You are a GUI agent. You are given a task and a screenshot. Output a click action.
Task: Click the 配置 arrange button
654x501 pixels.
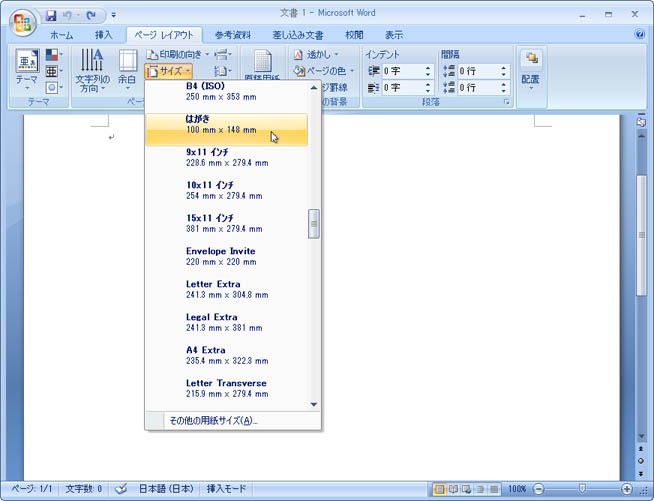click(x=530, y=69)
